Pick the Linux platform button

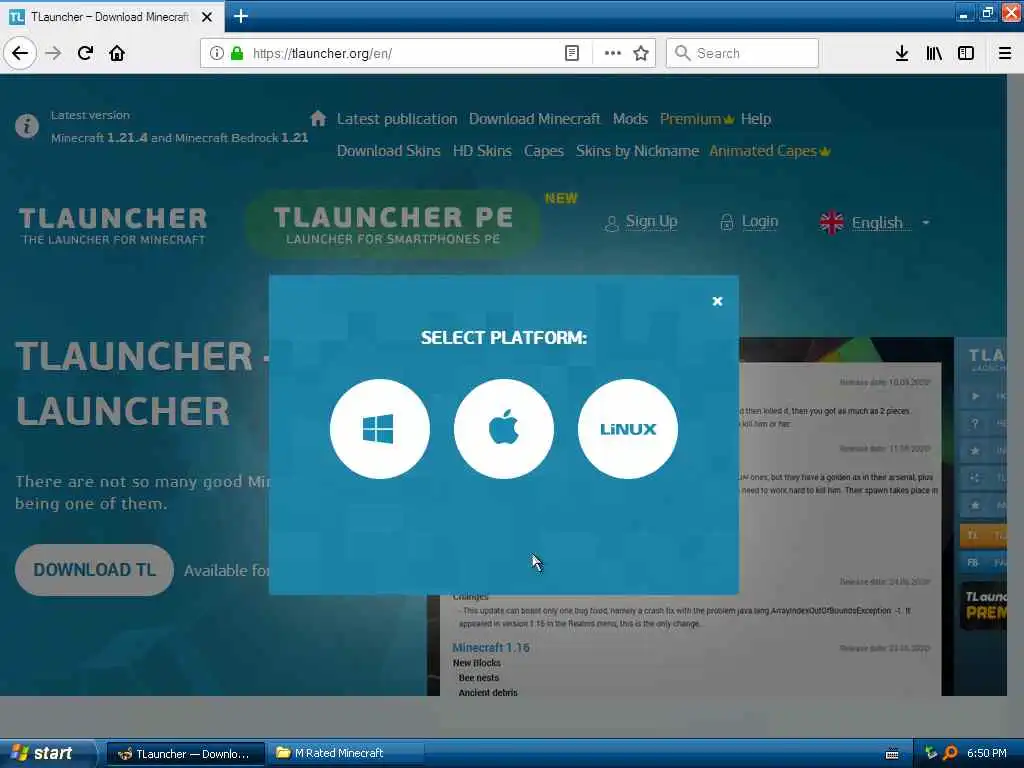pos(628,429)
